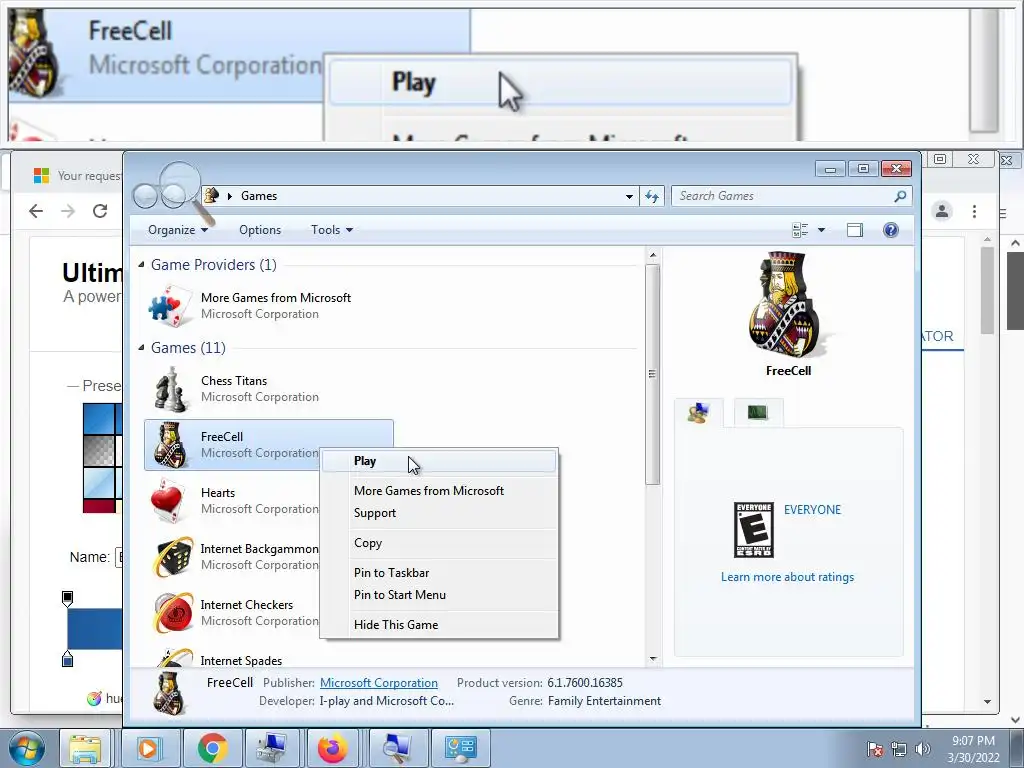The height and width of the screenshot is (768, 1024).
Task: Open Firefox from the taskbar
Action: click(x=333, y=748)
